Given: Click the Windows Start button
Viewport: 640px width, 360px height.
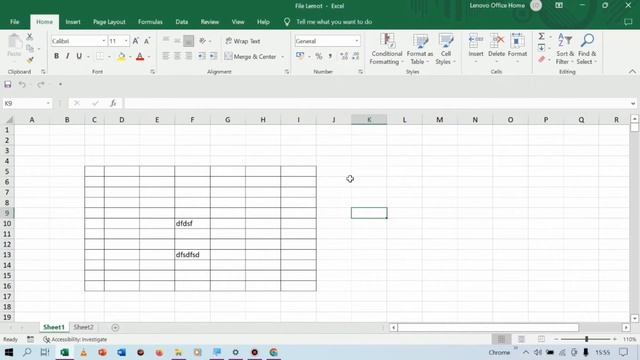Looking at the screenshot, I should 8,352.
